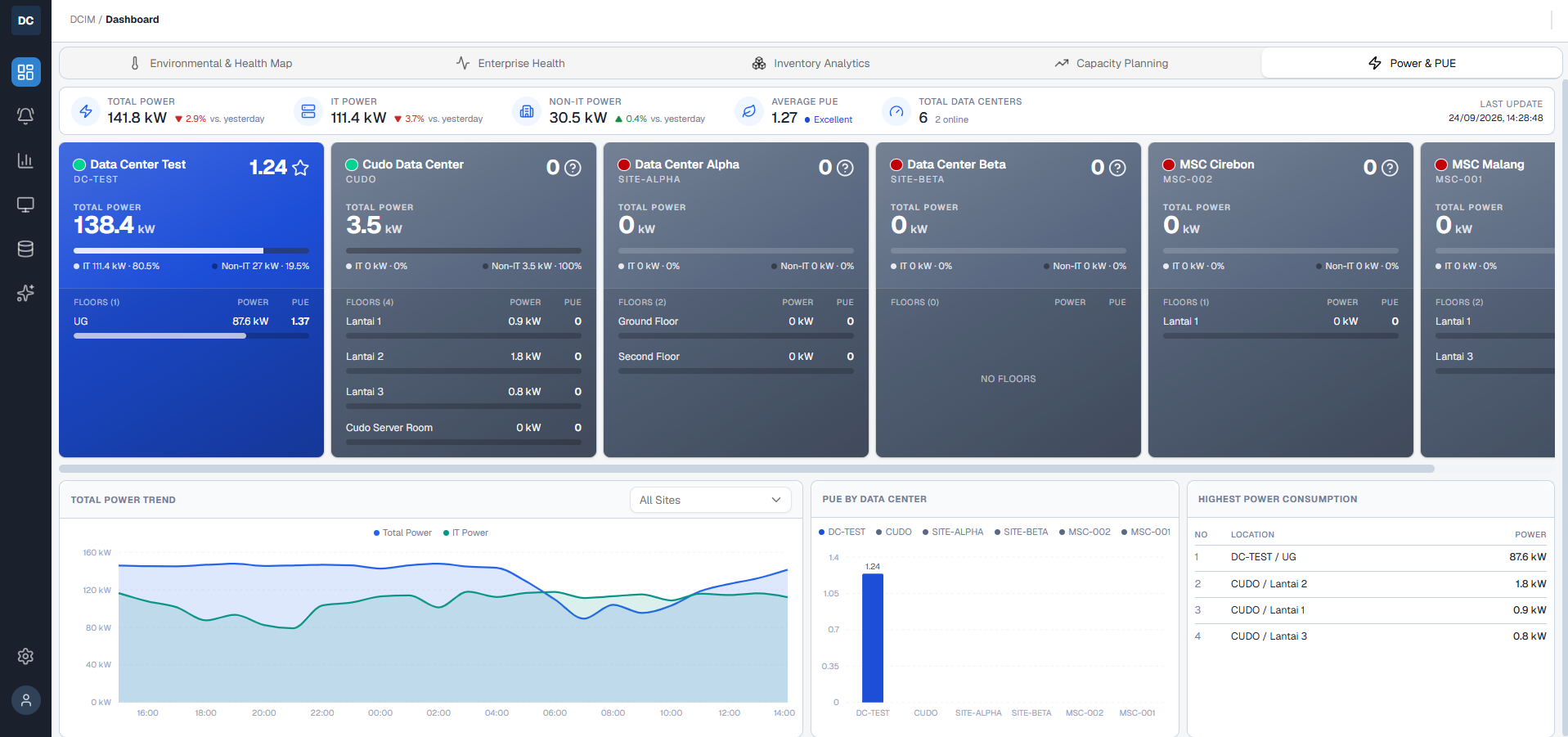
Task: Click the DCIM breadcrumb link
Action: pos(83,20)
